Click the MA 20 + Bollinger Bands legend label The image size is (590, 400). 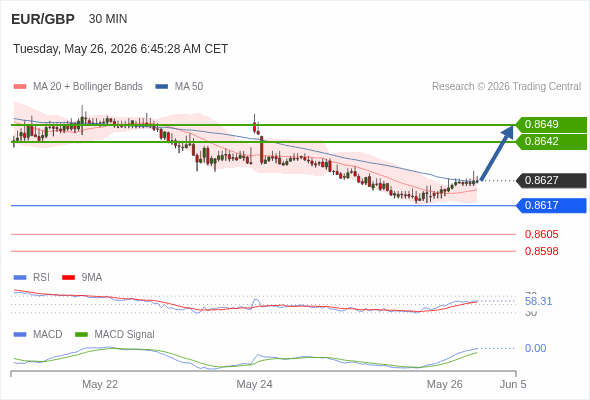pos(88,87)
